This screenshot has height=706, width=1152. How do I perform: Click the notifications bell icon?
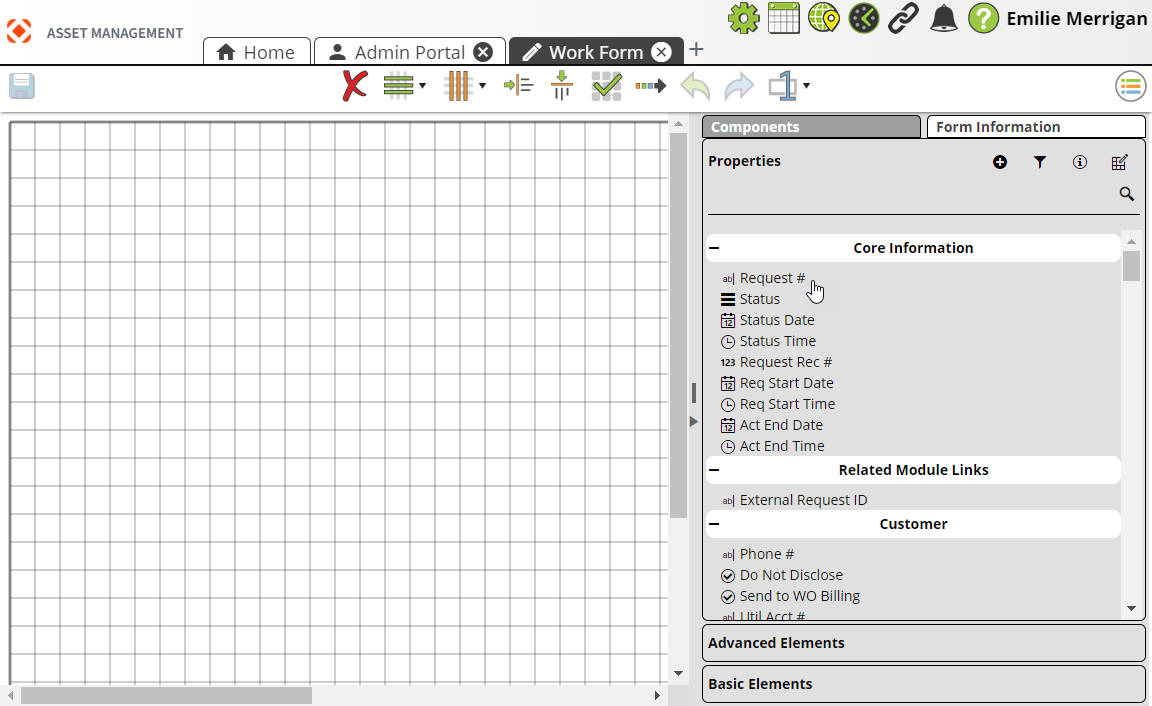[943, 18]
